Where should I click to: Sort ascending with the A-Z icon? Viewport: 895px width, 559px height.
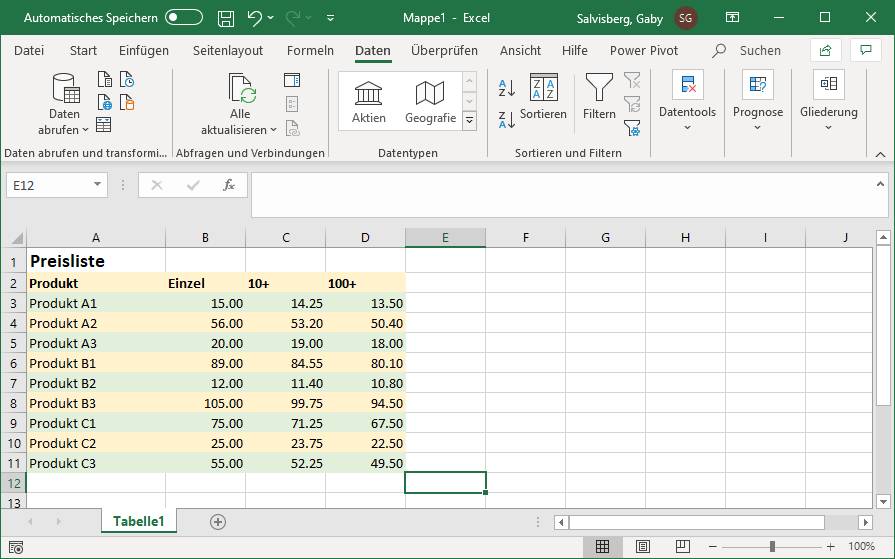pyautogui.click(x=506, y=88)
